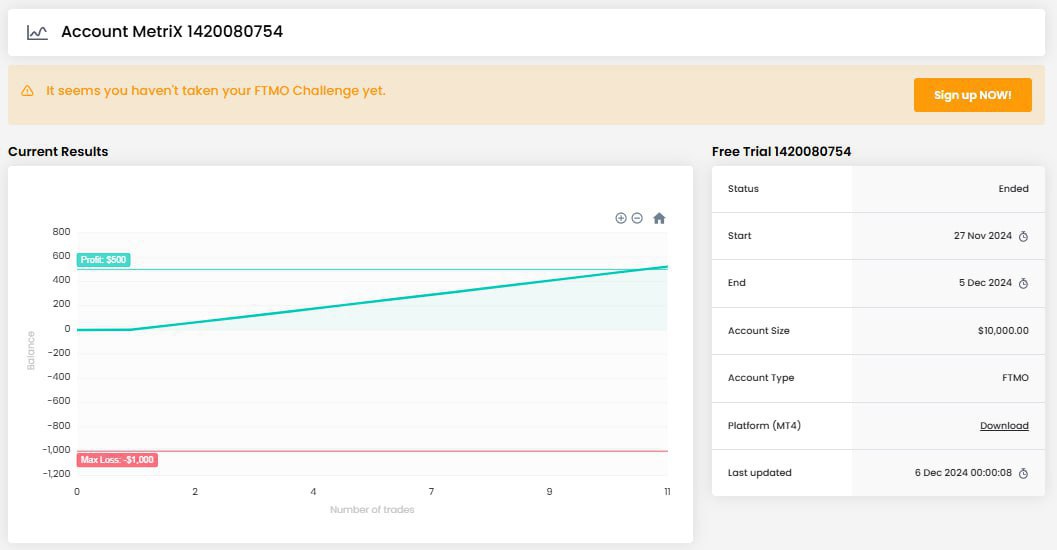Click the Account MetriX chart icon

click(x=37, y=32)
